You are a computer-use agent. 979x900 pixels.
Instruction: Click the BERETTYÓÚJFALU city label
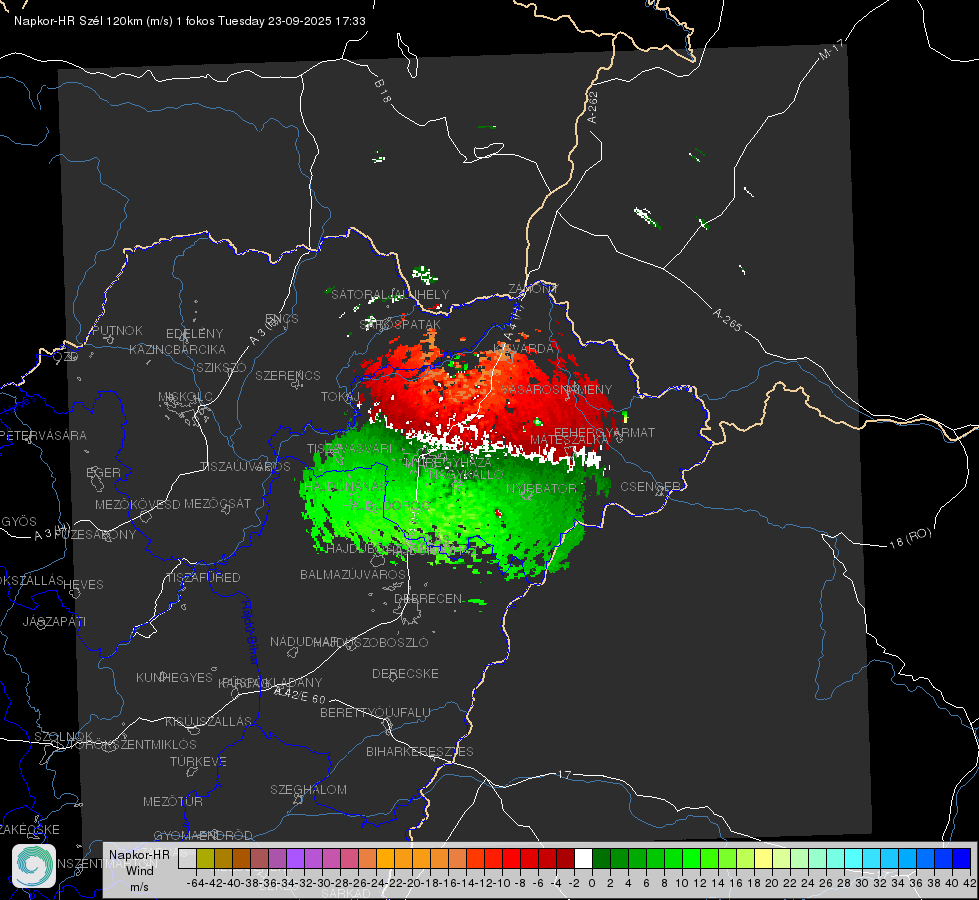[375, 713]
